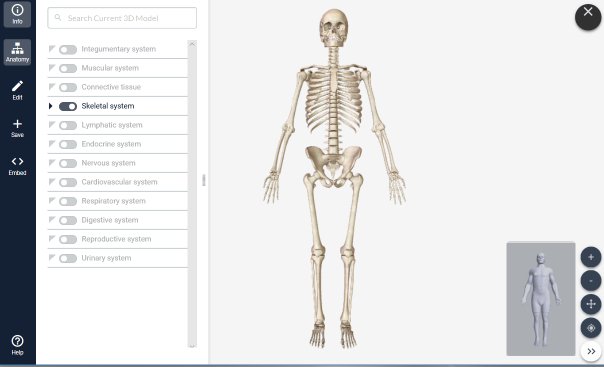Select the Anatomy sidebar icon

(17, 52)
